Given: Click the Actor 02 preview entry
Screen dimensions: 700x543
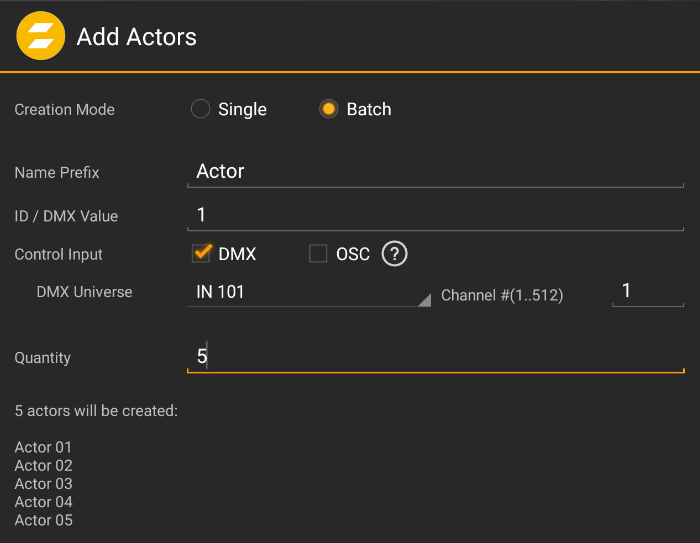Looking at the screenshot, I should tap(43, 465).
